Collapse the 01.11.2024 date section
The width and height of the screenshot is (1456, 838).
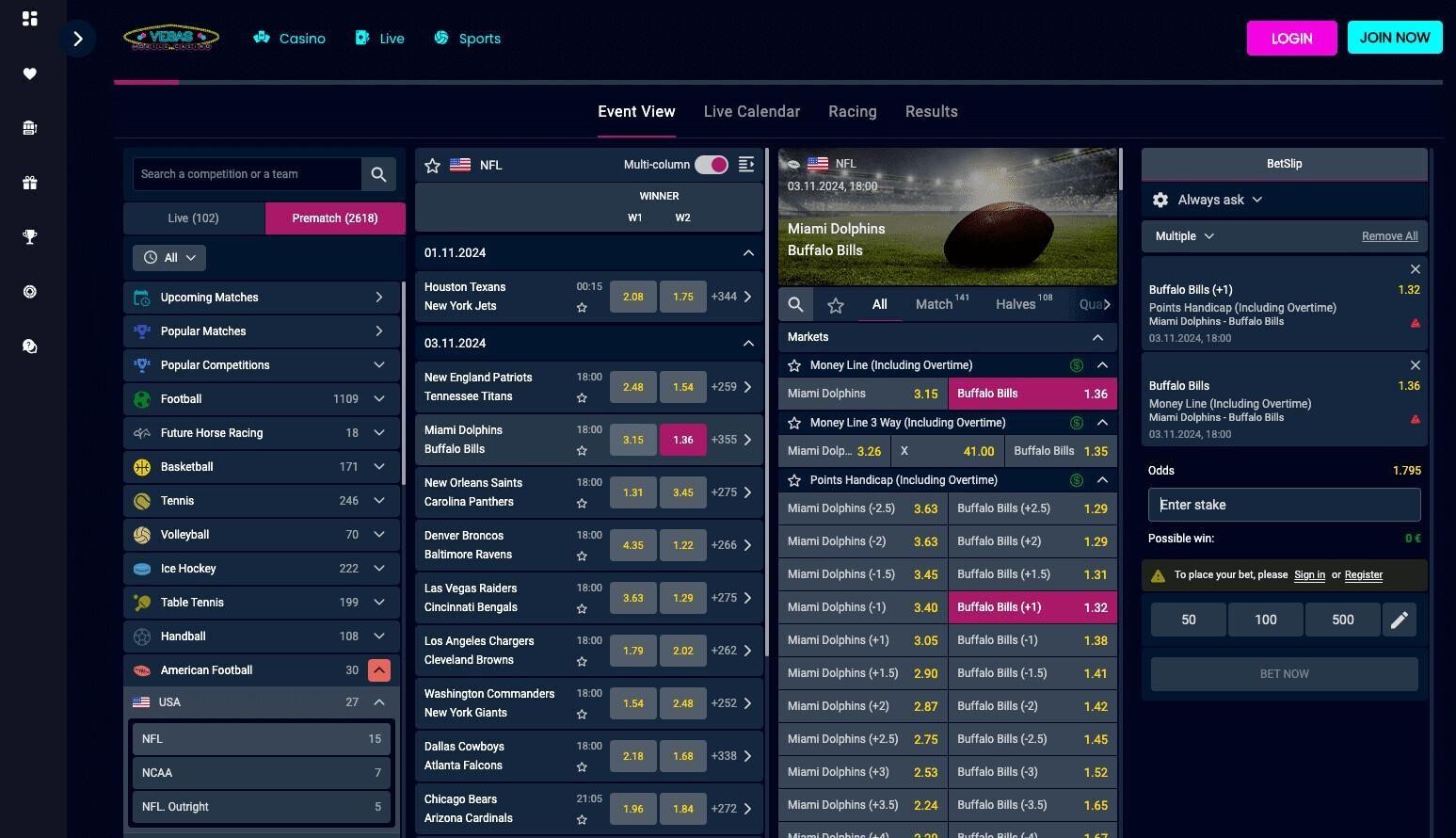(748, 253)
